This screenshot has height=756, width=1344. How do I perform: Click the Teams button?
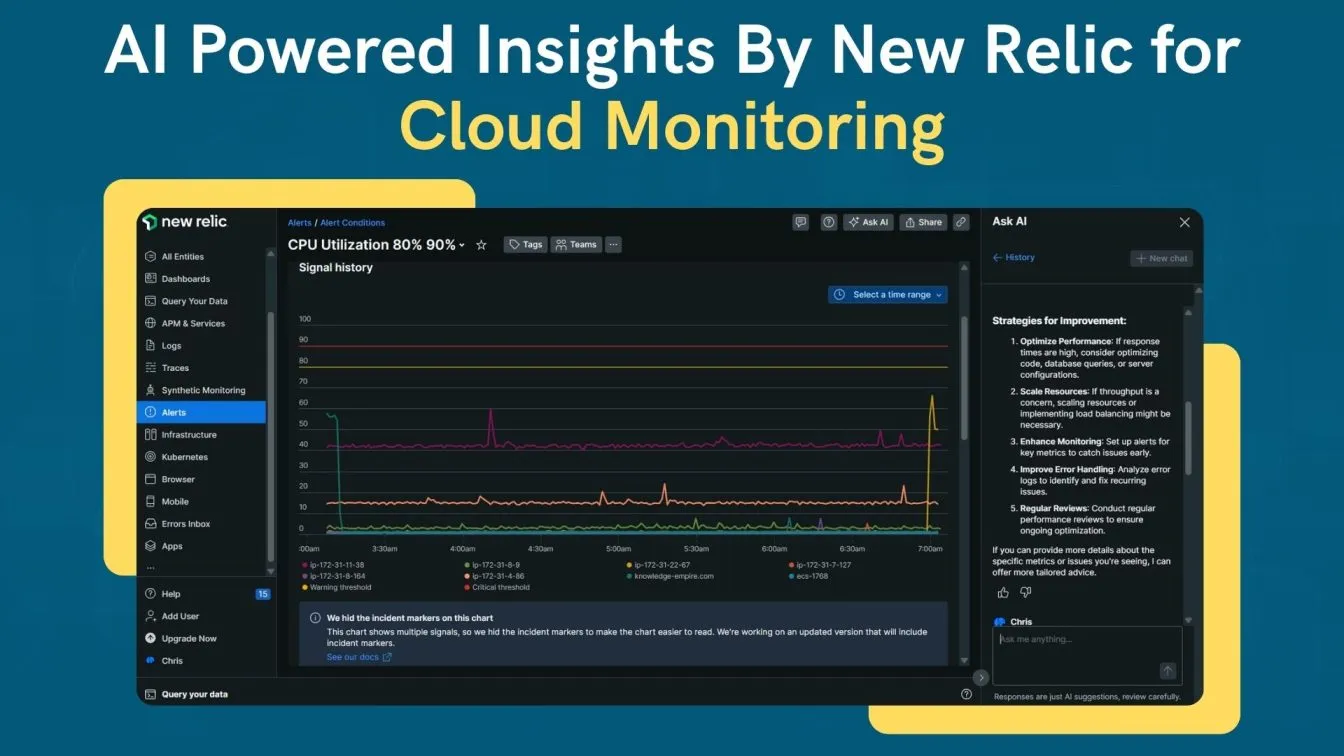[576, 245]
